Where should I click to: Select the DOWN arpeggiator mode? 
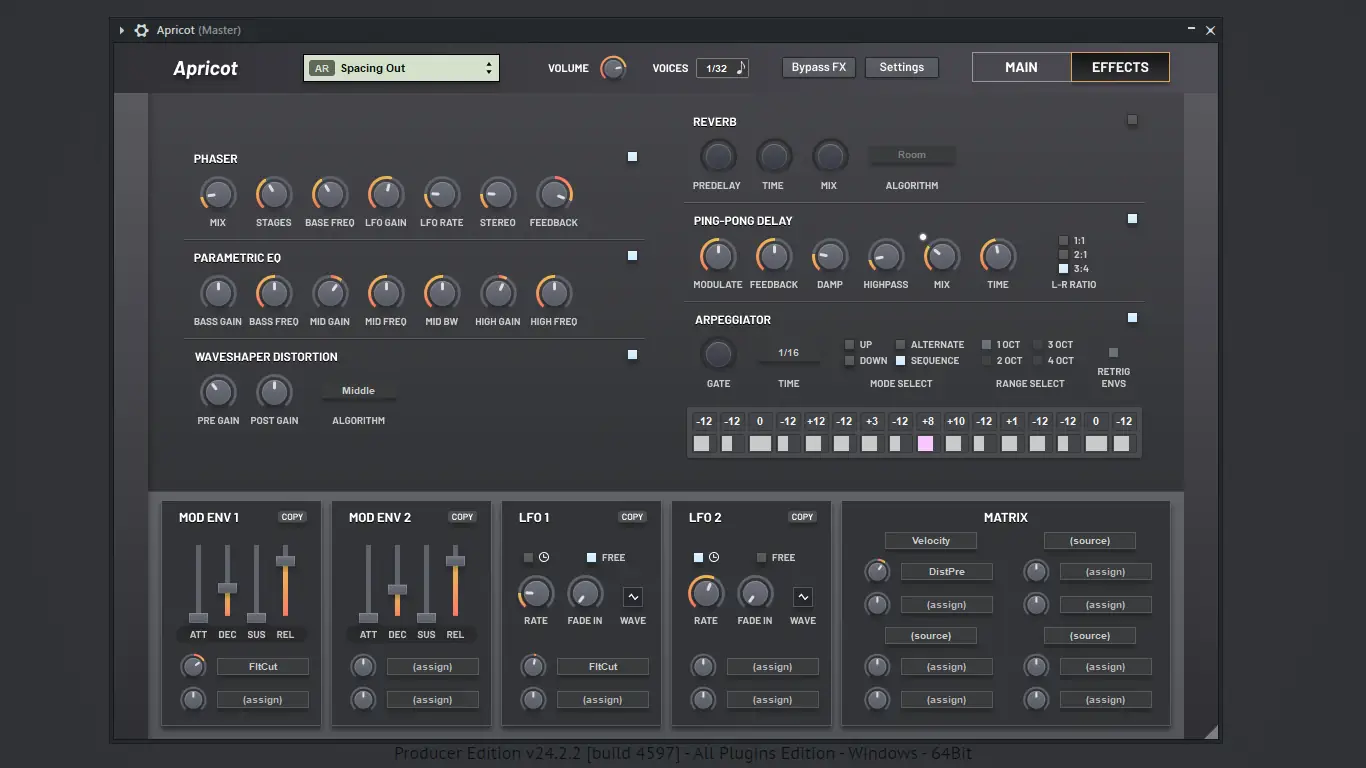coord(849,361)
